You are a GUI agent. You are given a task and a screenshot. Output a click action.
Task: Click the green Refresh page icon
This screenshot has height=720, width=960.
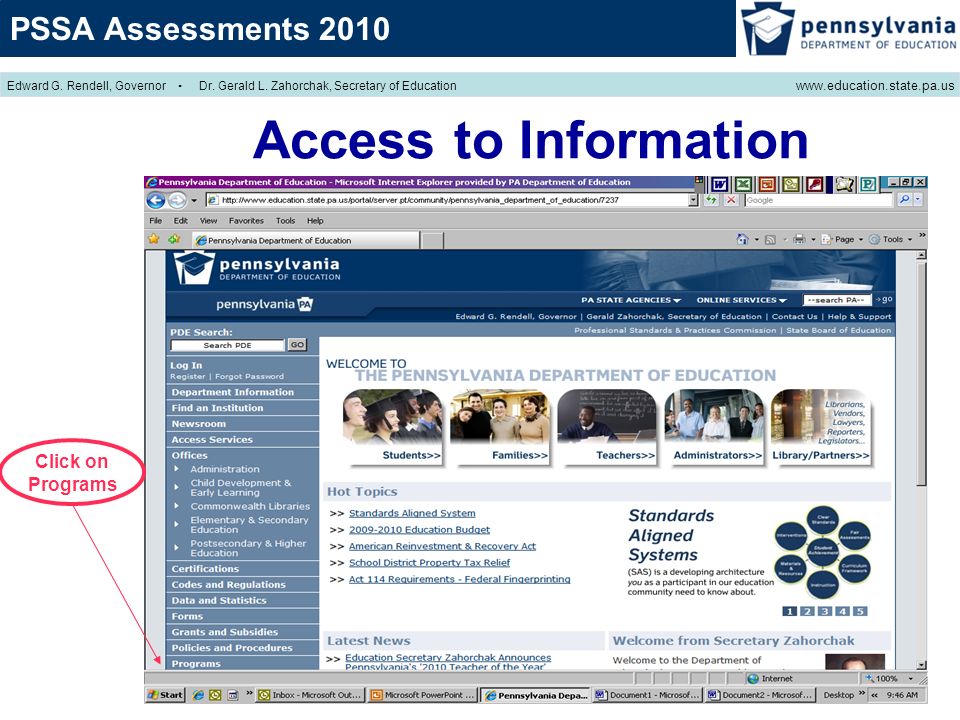(x=711, y=200)
